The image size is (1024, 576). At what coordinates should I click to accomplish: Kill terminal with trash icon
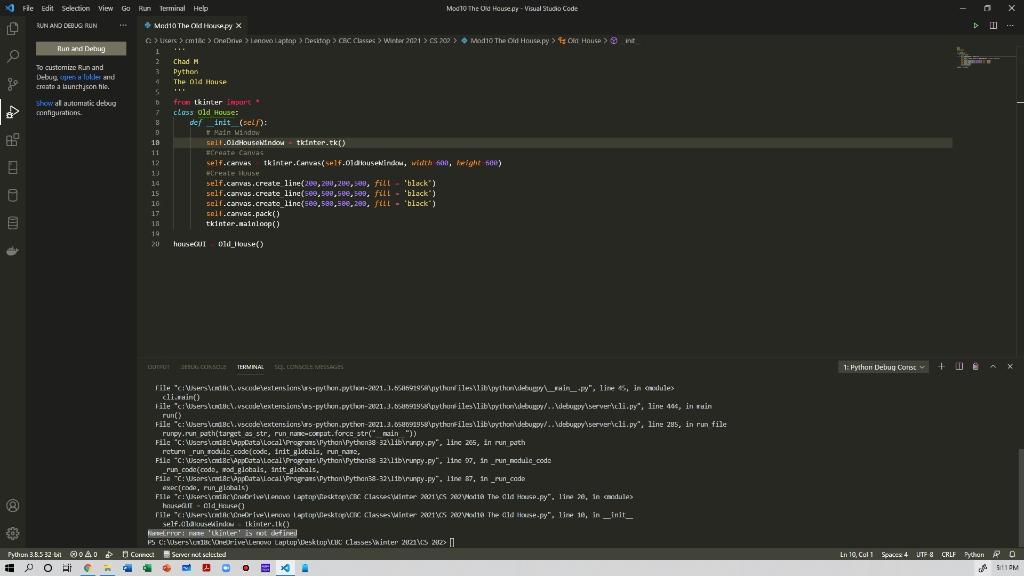976,367
